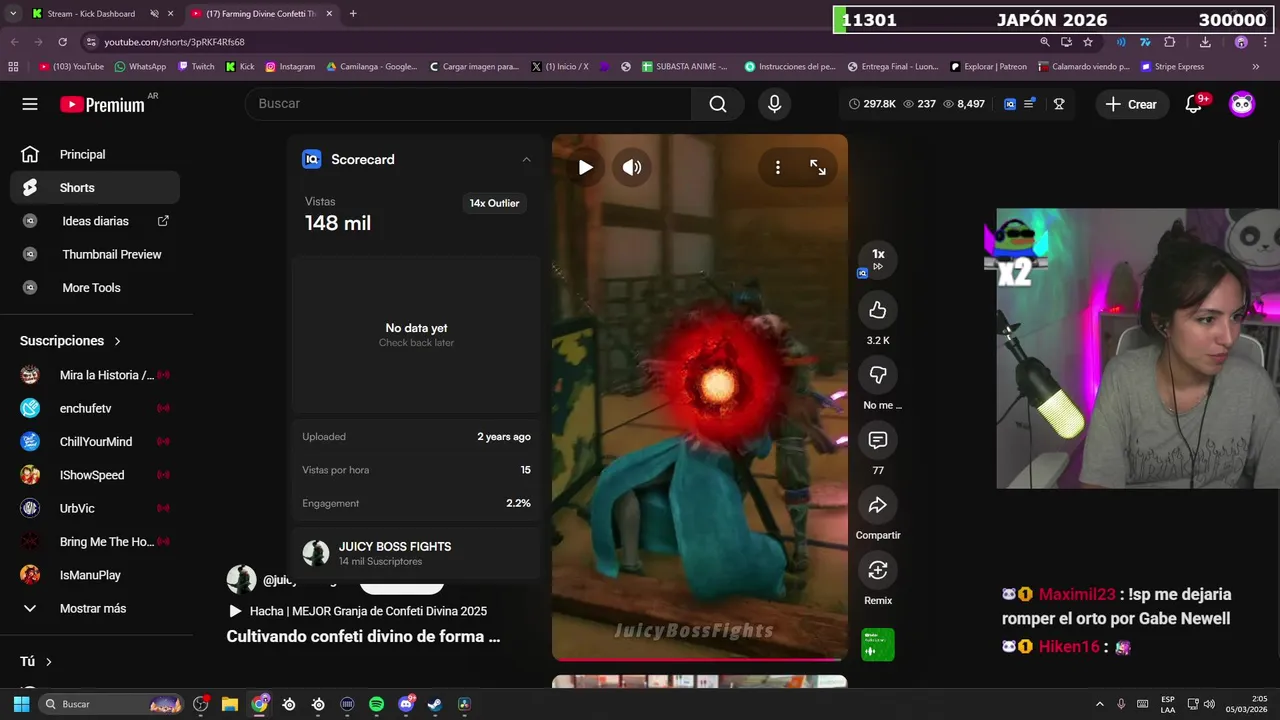Click the Short's red progress bar
Image resolution: width=1280 pixels, height=720 pixels.
pyautogui.click(x=700, y=659)
